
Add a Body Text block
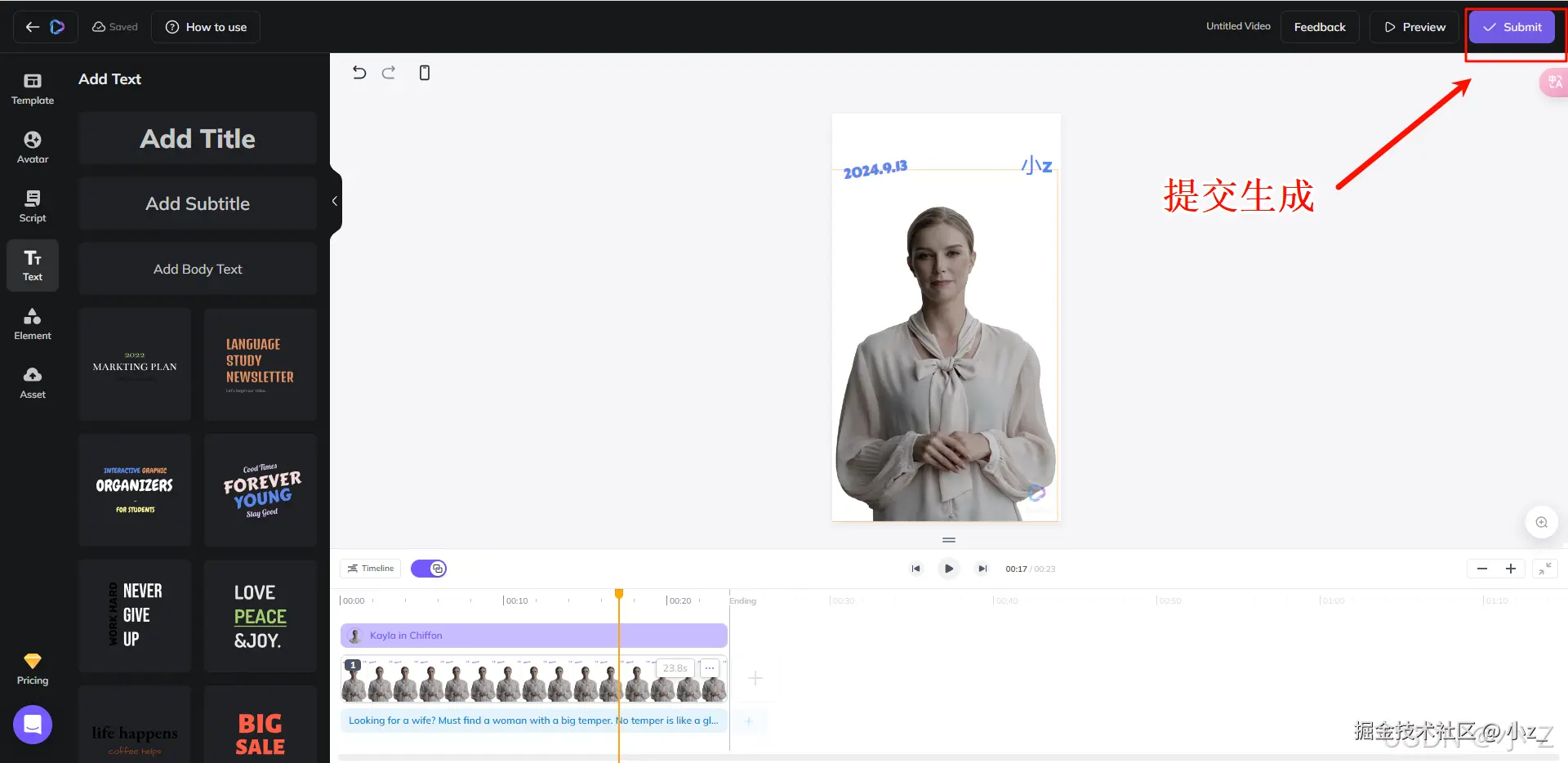click(198, 269)
